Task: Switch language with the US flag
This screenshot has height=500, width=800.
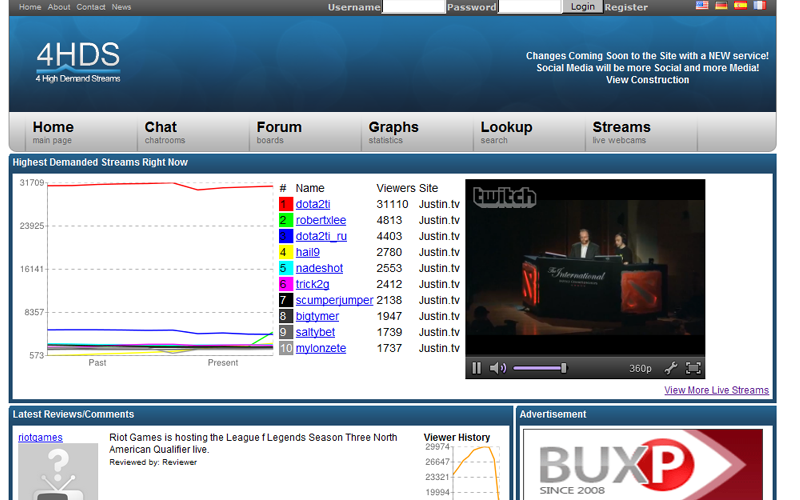Action: [x=703, y=6]
